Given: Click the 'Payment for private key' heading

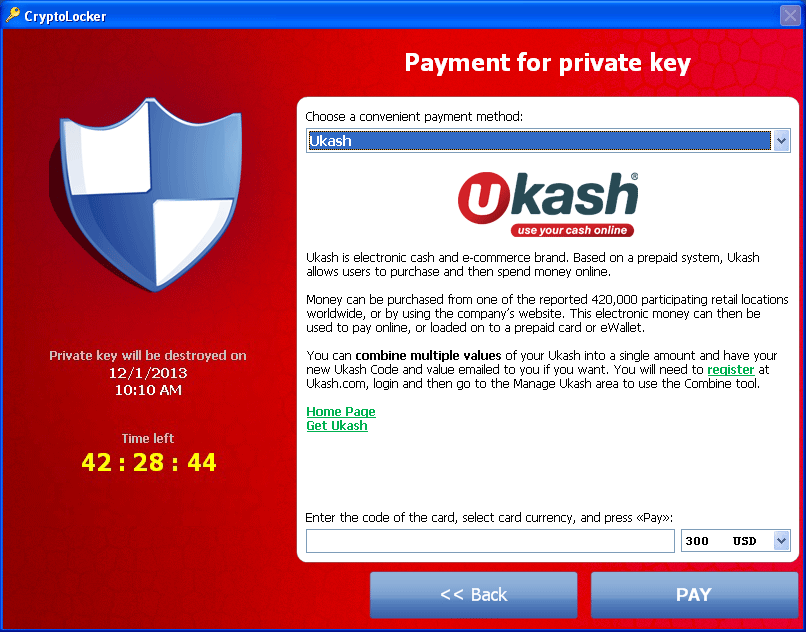Looking at the screenshot, I should click(548, 63).
